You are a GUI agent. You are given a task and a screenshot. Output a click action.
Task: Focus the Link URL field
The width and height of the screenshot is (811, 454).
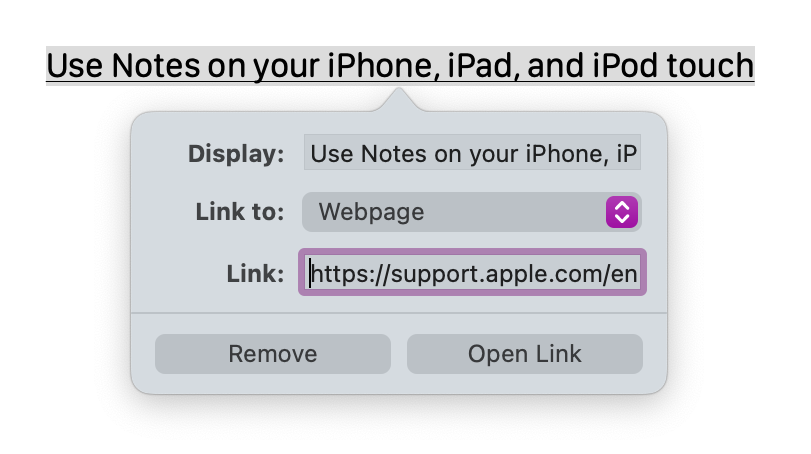472,273
